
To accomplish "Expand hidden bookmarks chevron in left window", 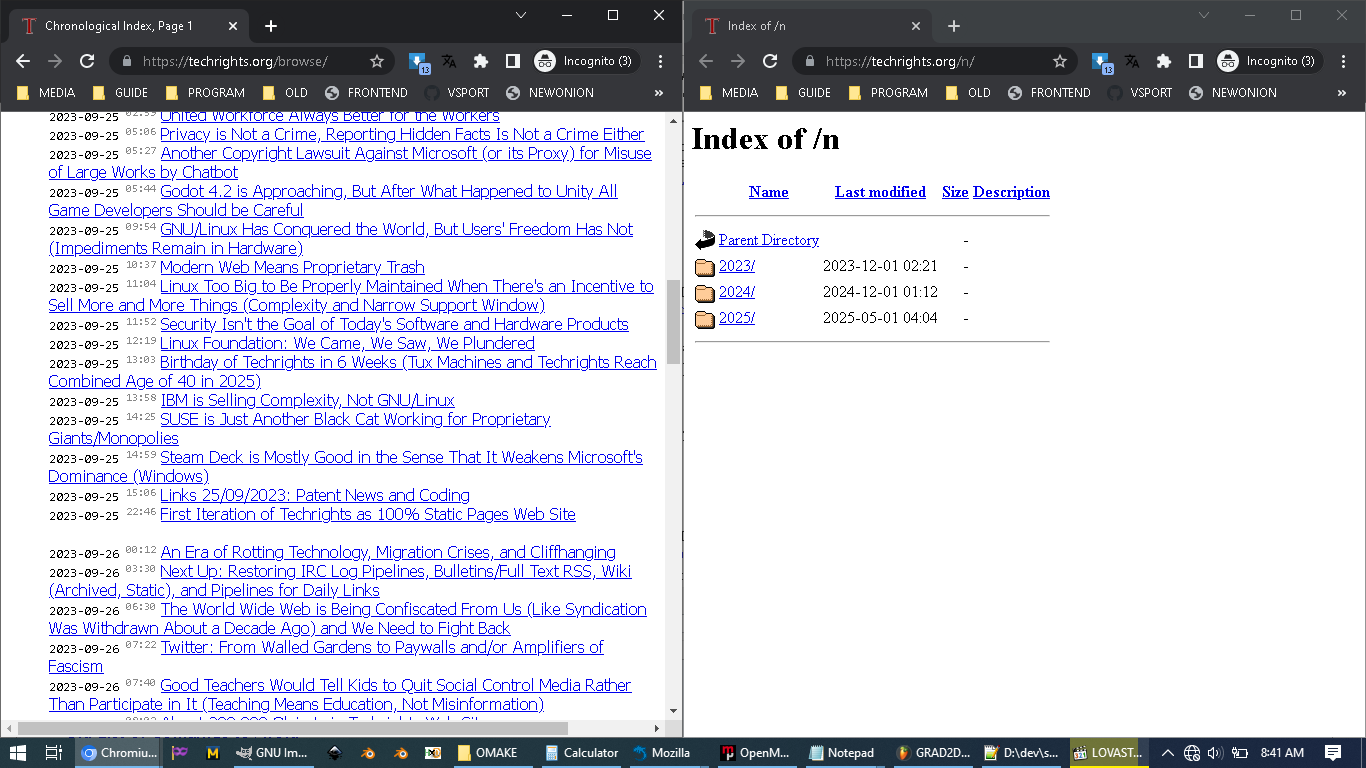I will coord(659,92).
